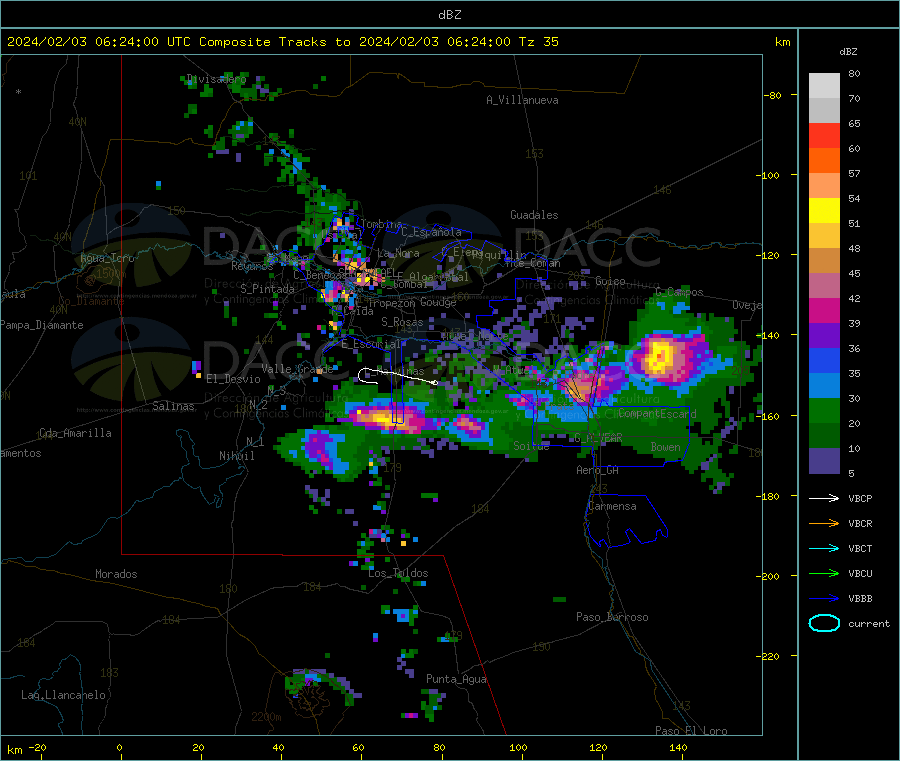The width and height of the screenshot is (900, 761).
Task: Click the 'Carmensa' map label
Action: [x=612, y=506]
